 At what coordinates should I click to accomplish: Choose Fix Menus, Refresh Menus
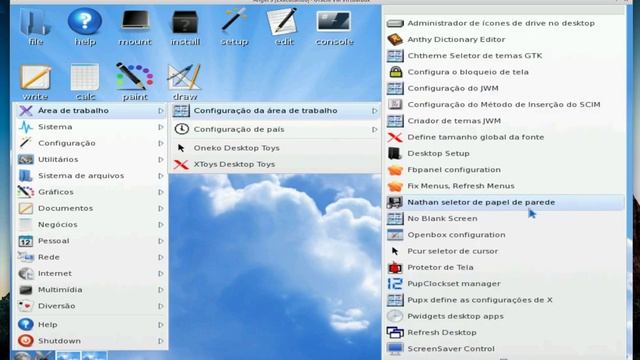(x=504, y=186)
